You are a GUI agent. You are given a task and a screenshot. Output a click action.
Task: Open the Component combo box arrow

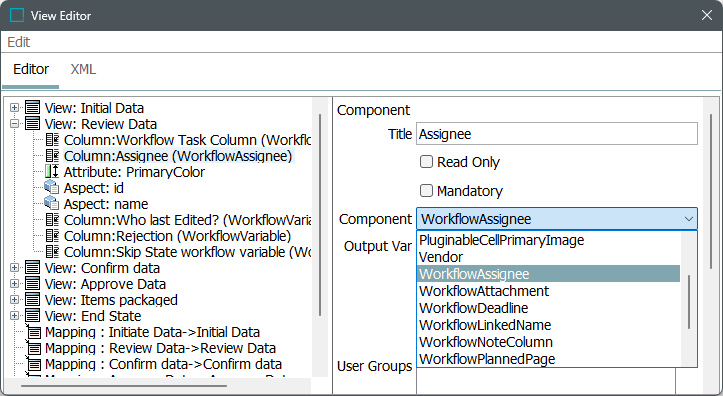[x=688, y=219]
